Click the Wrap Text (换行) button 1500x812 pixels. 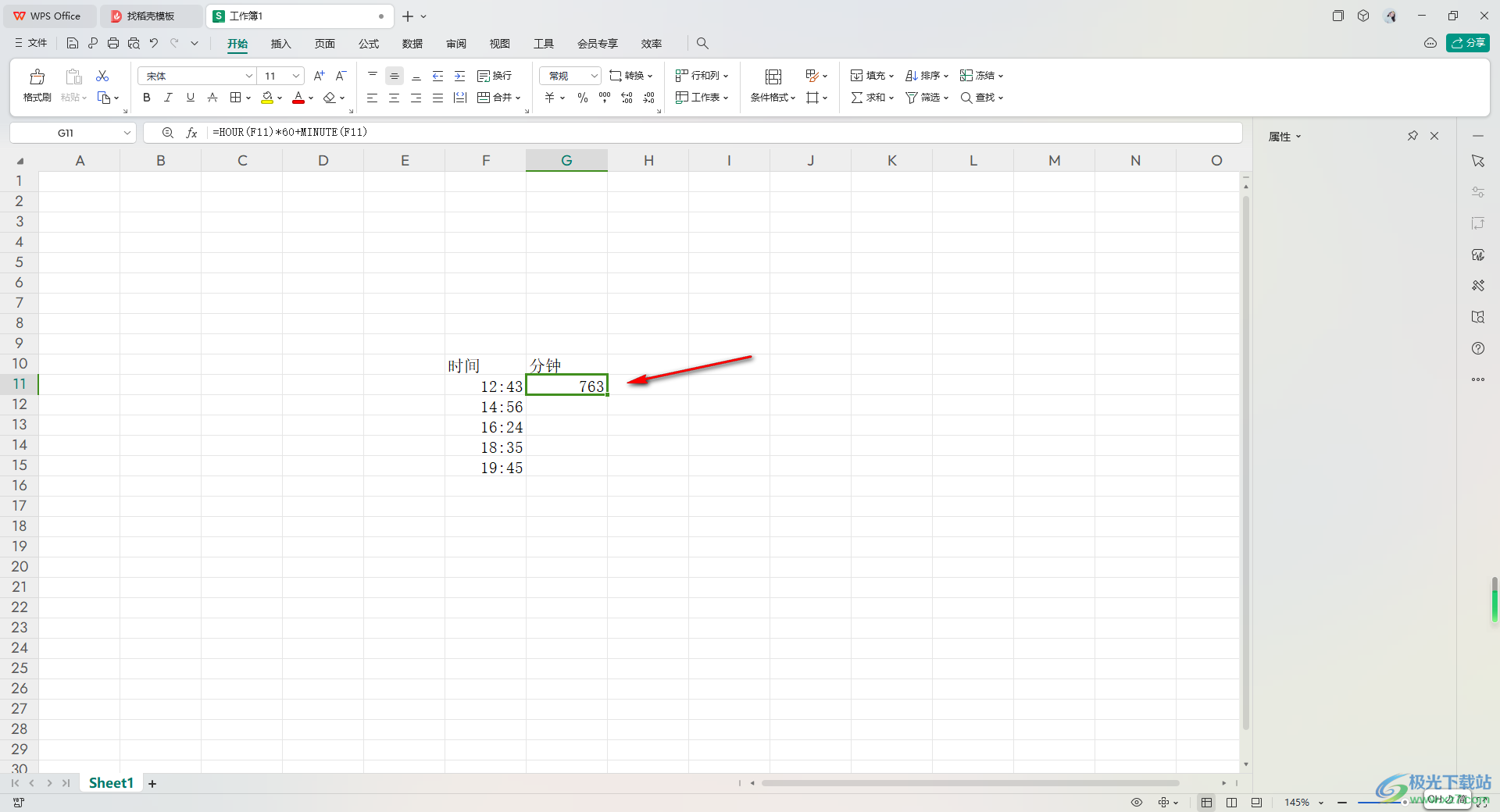[495, 76]
